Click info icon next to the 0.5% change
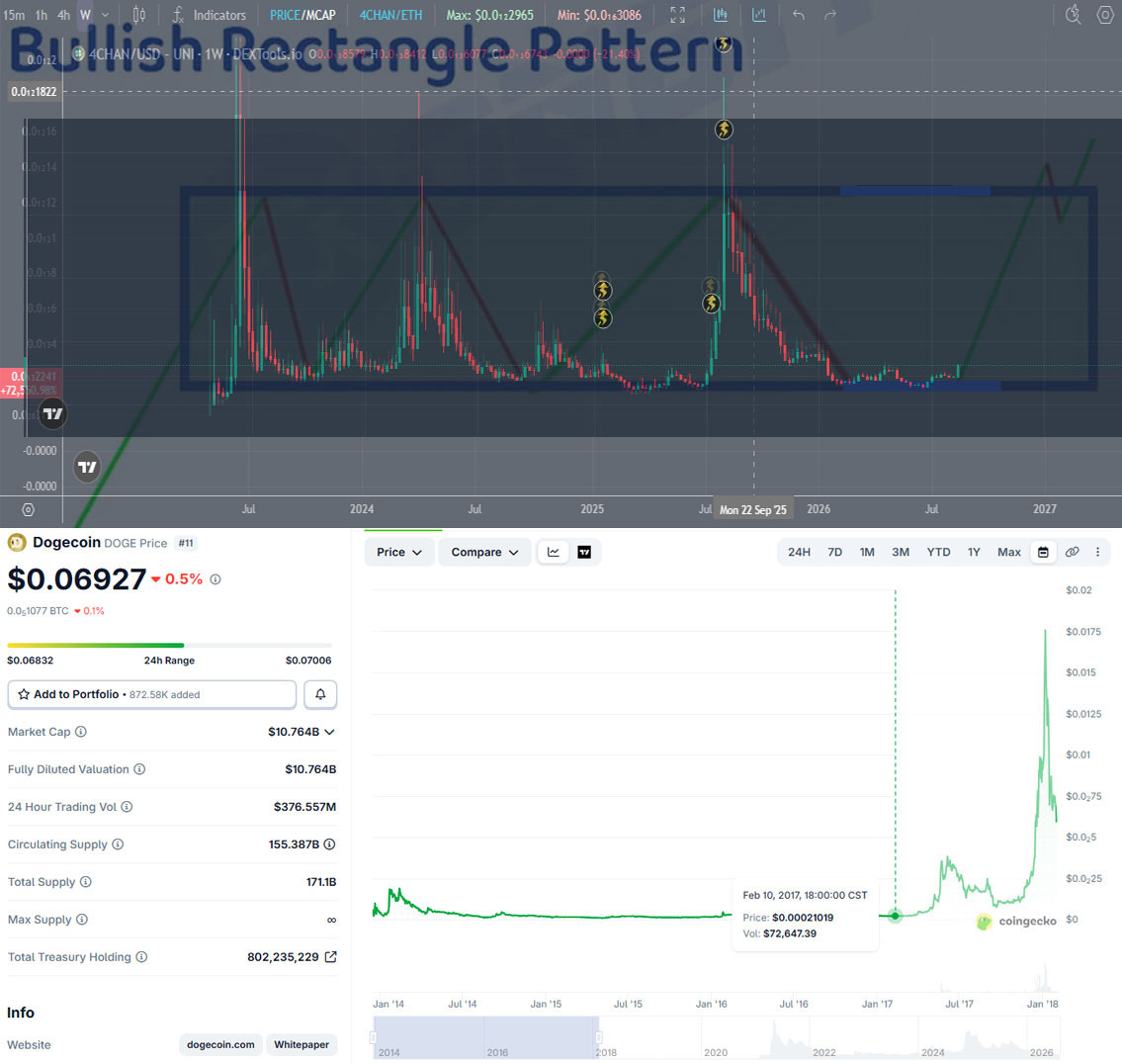The width and height of the screenshot is (1122, 1064). tap(216, 579)
